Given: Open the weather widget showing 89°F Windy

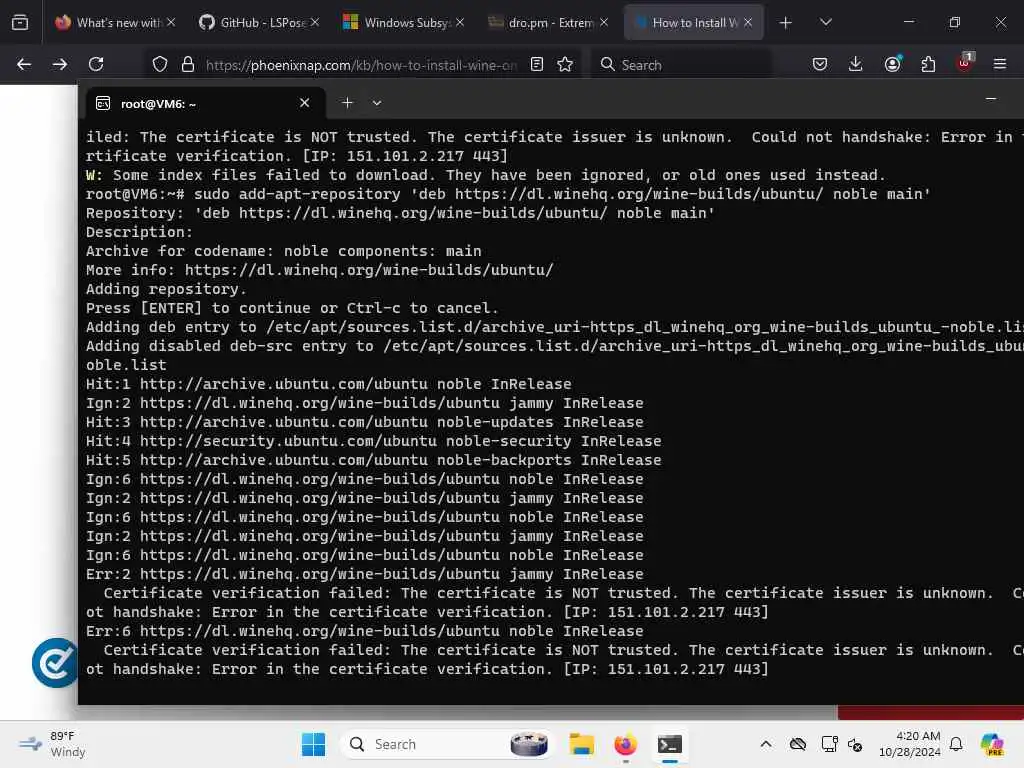Looking at the screenshot, I should pos(52,744).
